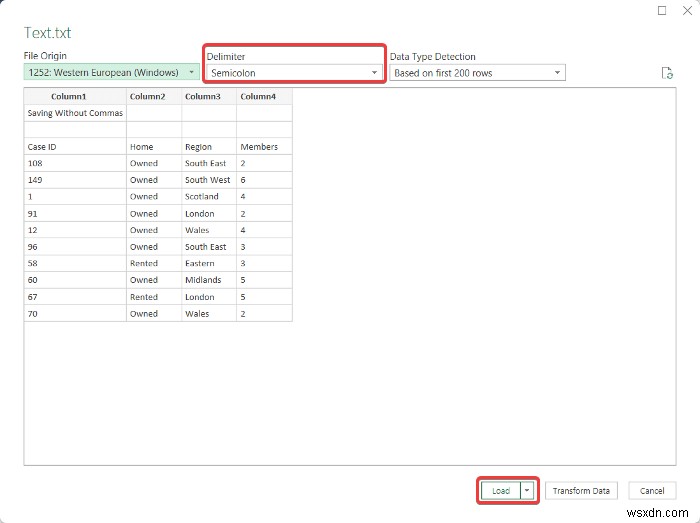Click the 'London' cell in row 91
The image size is (700, 523).
coord(209,214)
